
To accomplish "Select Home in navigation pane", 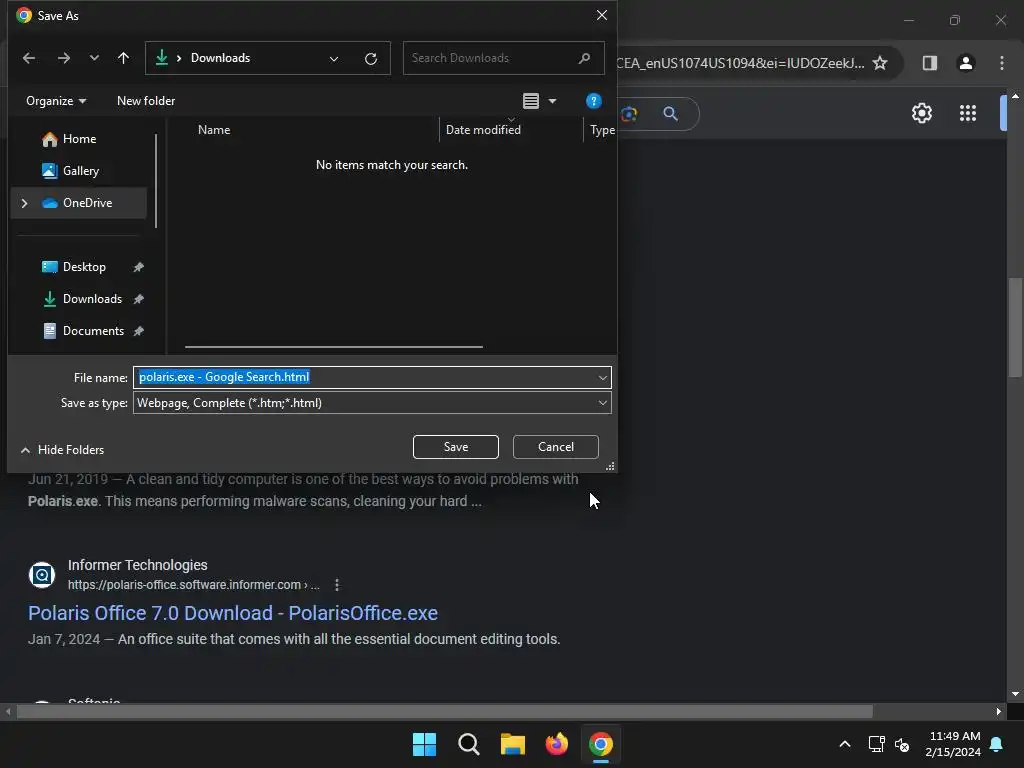I will click(x=79, y=138).
